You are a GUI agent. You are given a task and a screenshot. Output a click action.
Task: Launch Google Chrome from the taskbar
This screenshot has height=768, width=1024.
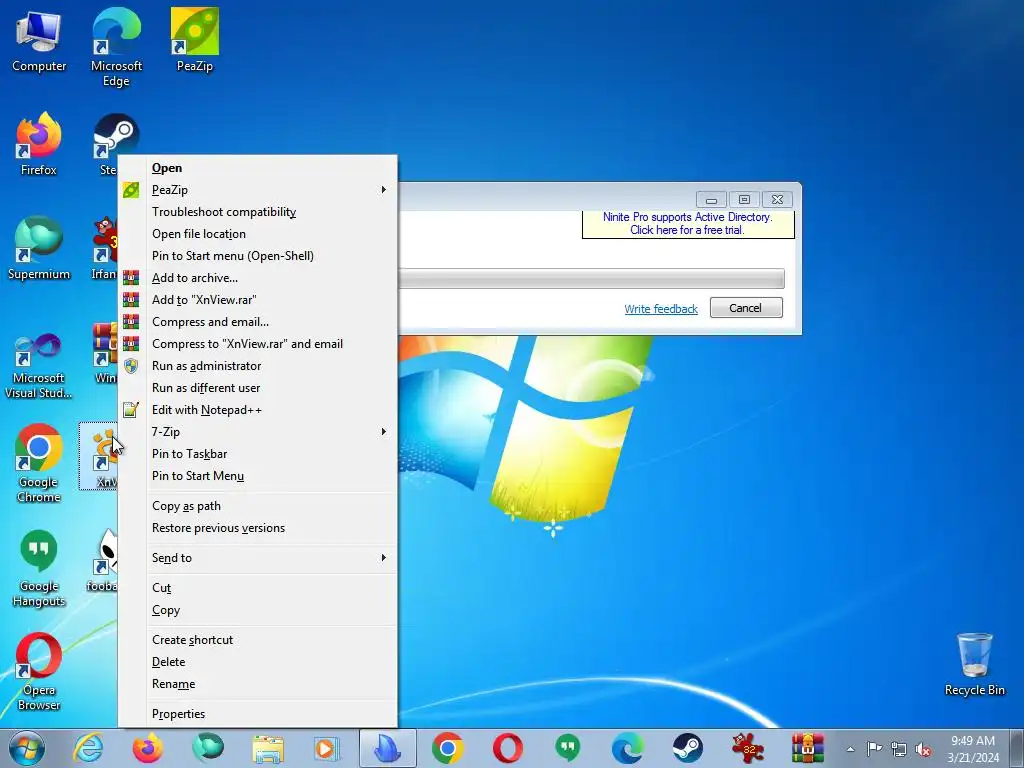[x=448, y=748]
